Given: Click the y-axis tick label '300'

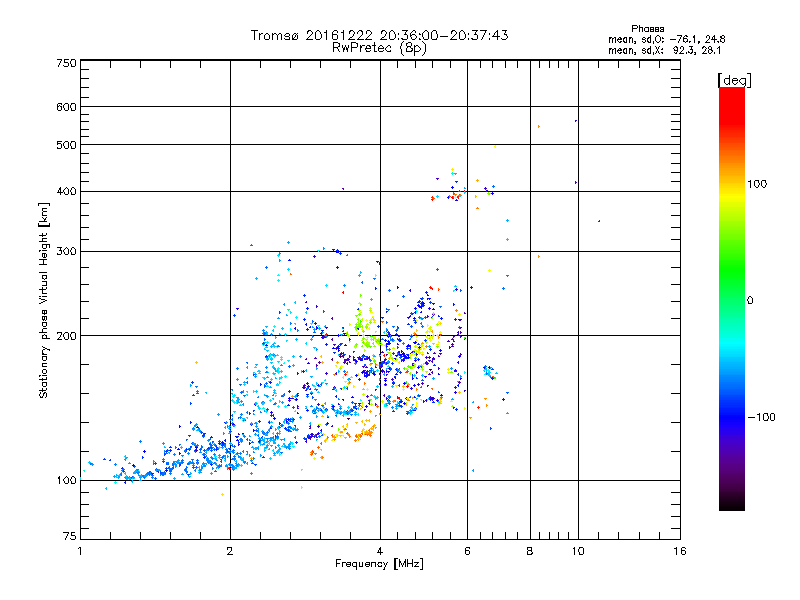Looking at the screenshot, I should tap(67, 252).
